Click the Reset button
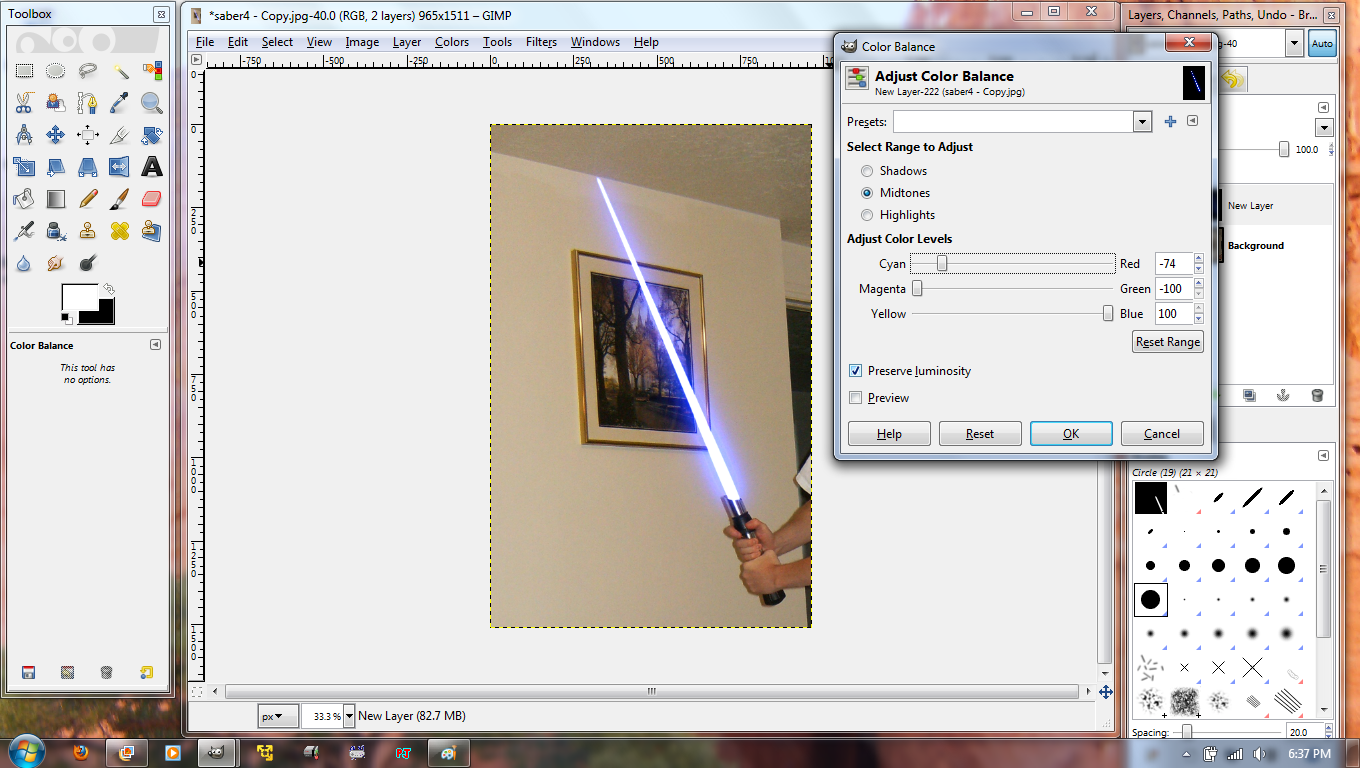The height and width of the screenshot is (768, 1360). [x=980, y=434]
